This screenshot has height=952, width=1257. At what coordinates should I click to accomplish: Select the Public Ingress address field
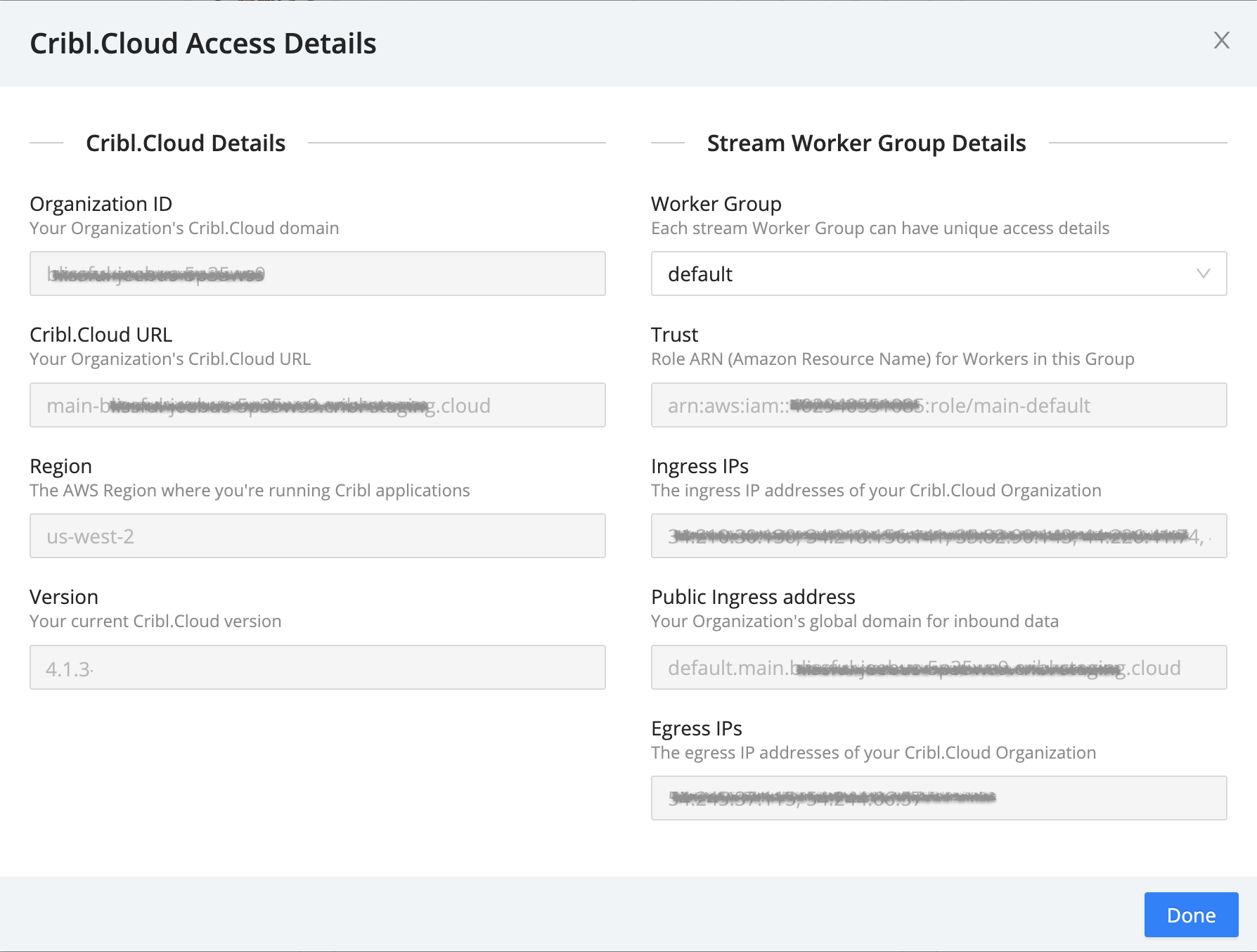pos(939,667)
